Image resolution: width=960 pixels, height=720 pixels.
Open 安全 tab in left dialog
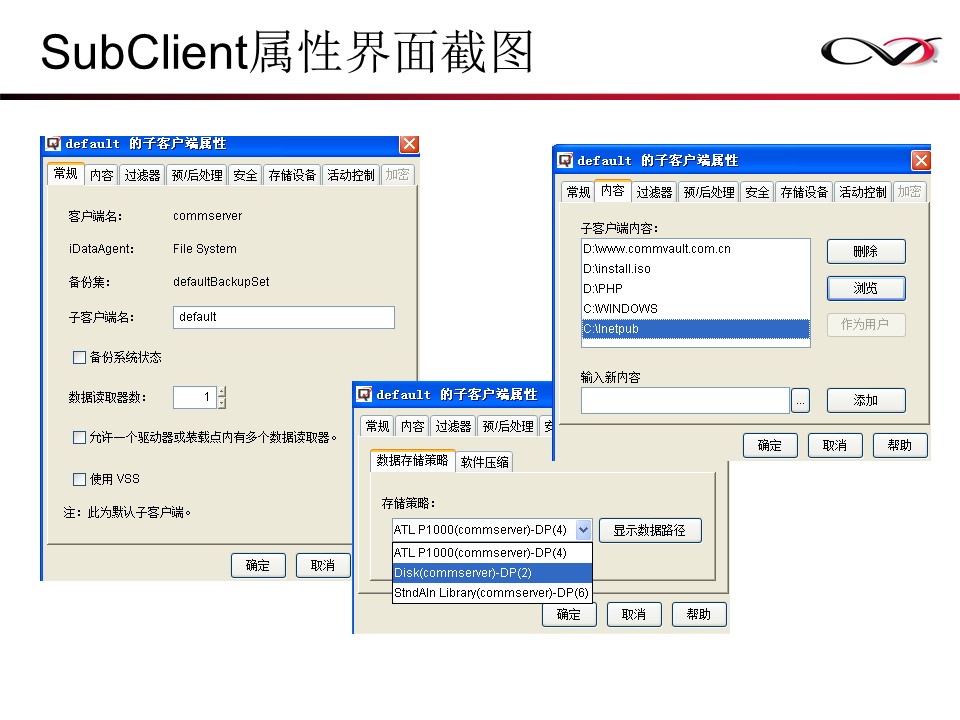(x=245, y=175)
